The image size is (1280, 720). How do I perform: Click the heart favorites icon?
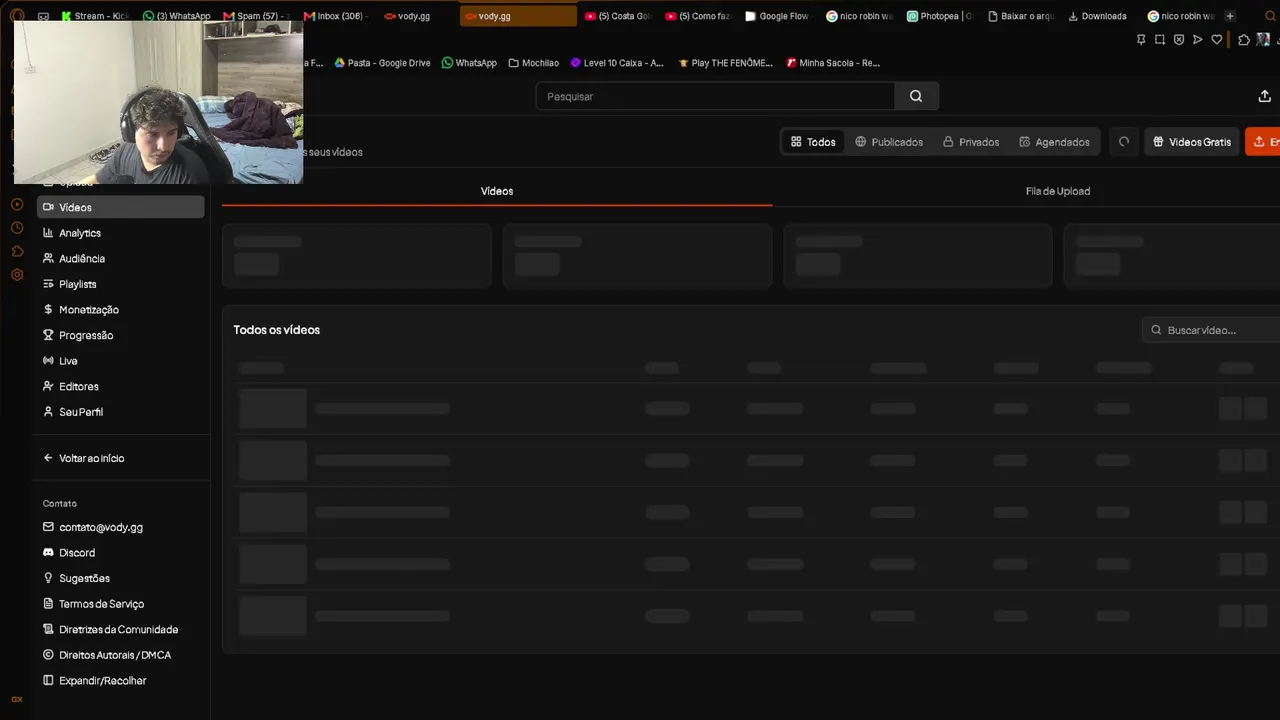[1217, 40]
